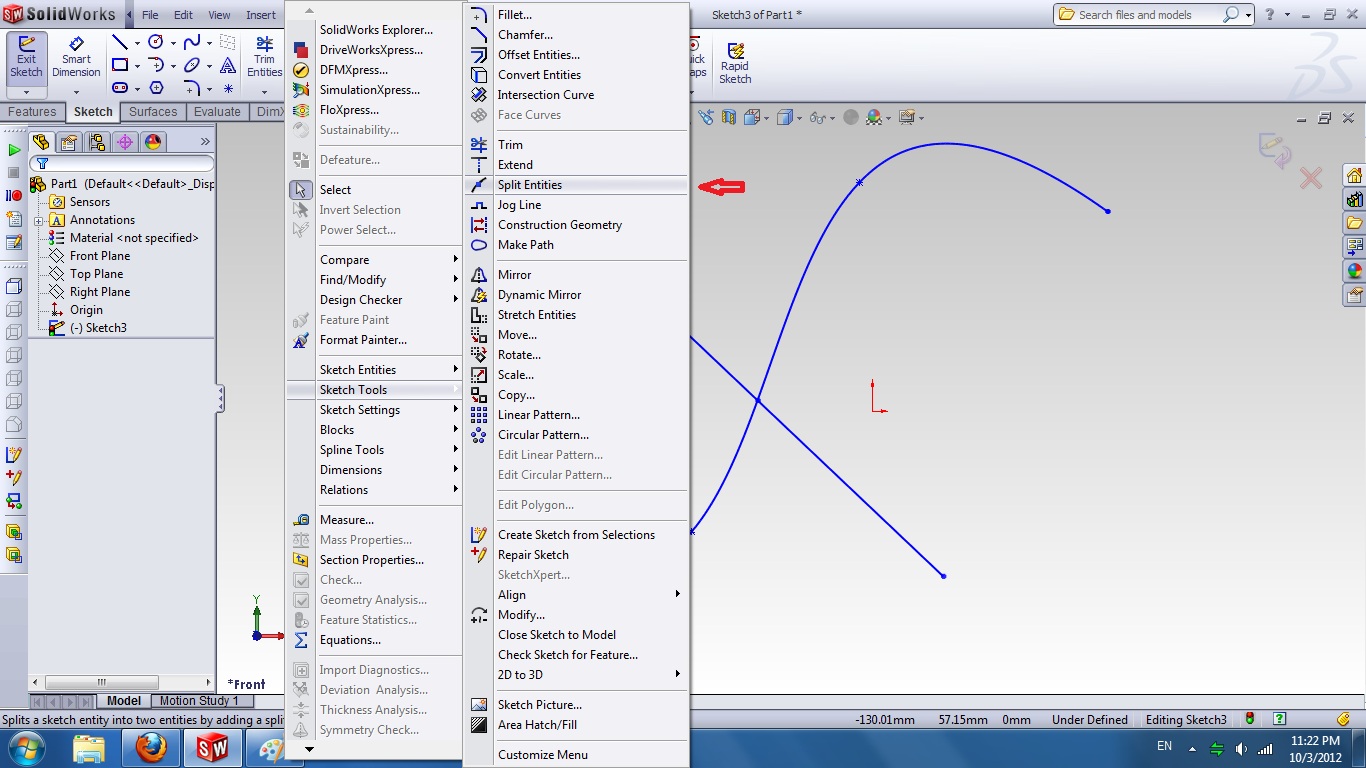This screenshot has height=768, width=1366.
Task: Click the Under Defined status text
Action: coord(1089,720)
